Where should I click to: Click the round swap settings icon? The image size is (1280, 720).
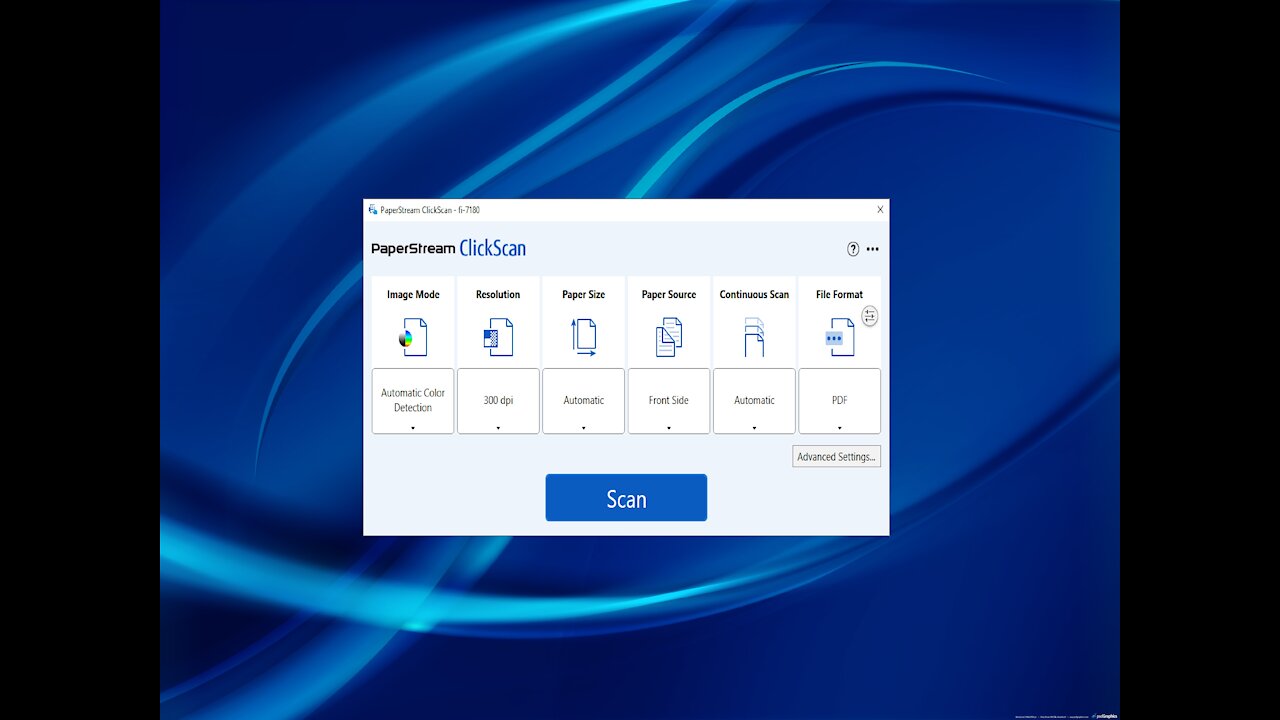point(870,316)
